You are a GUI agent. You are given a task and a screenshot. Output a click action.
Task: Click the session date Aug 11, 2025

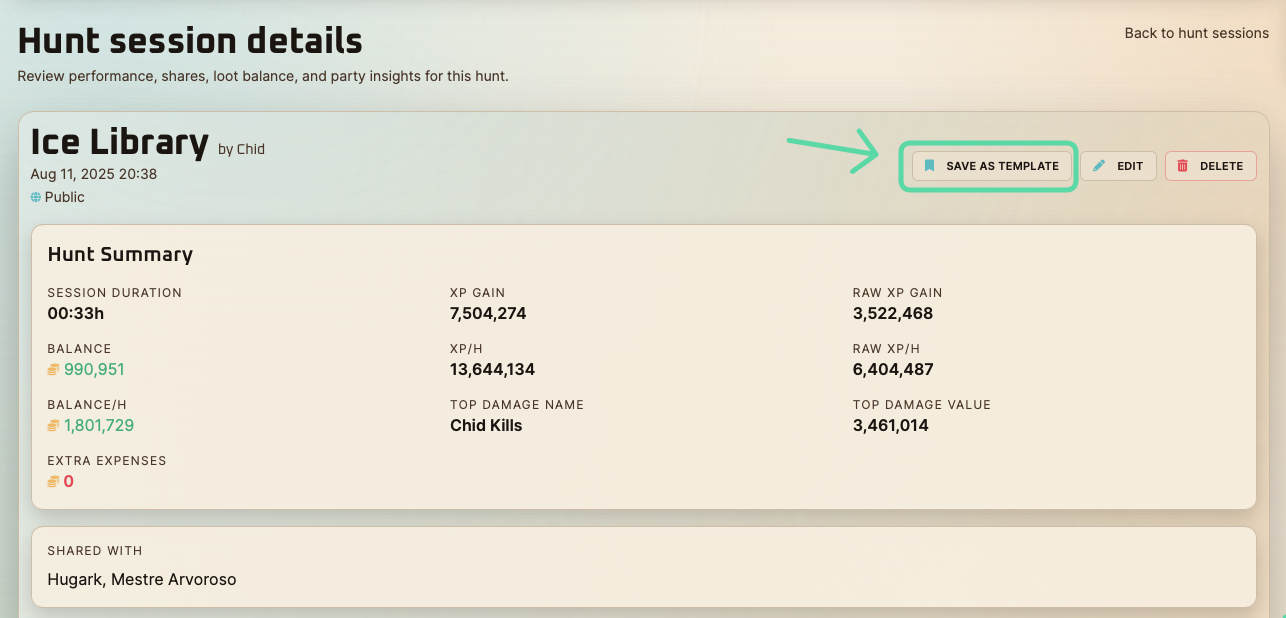tap(94, 174)
